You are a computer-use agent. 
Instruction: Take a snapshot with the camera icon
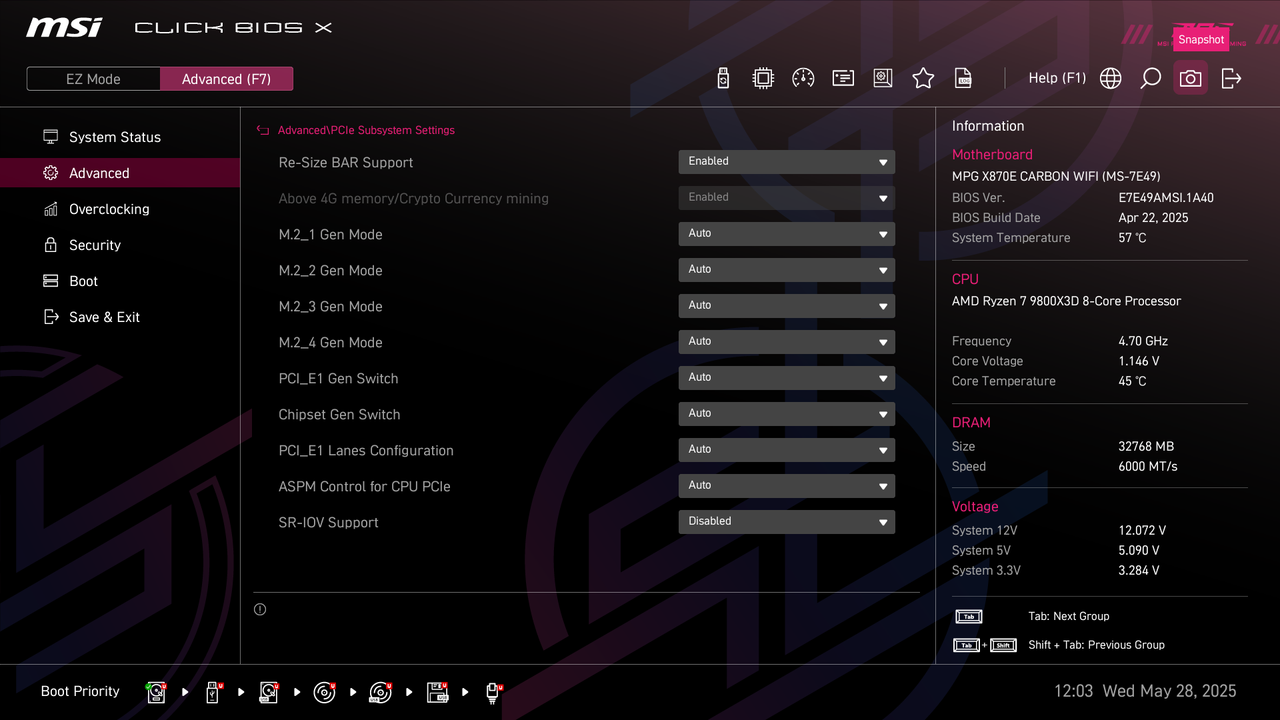pyautogui.click(x=1190, y=78)
